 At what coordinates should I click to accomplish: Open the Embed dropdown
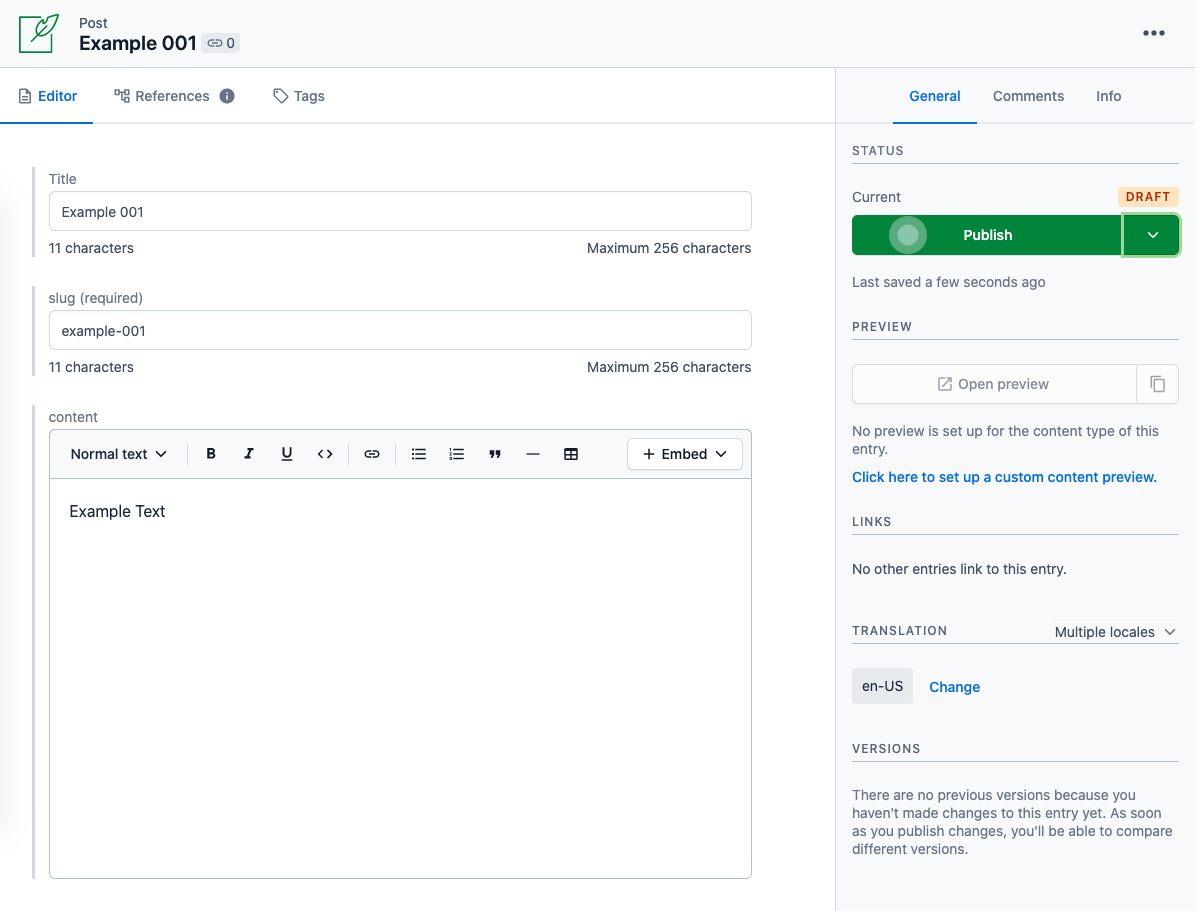coord(685,454)
